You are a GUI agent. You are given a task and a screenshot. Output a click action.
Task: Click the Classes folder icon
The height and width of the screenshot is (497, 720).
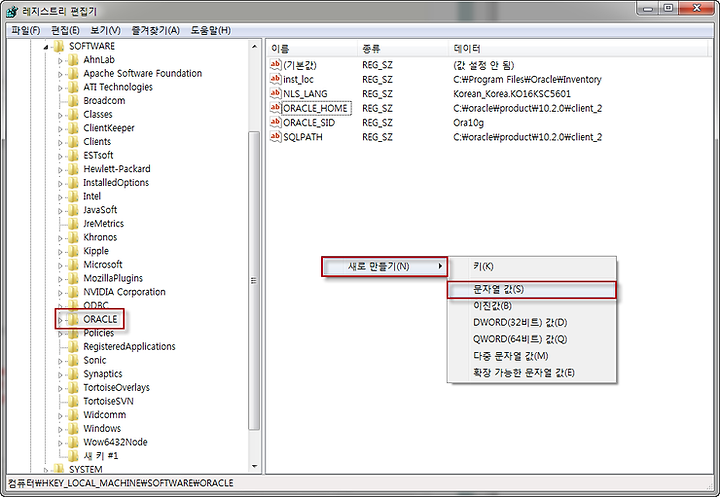point(73,114)
